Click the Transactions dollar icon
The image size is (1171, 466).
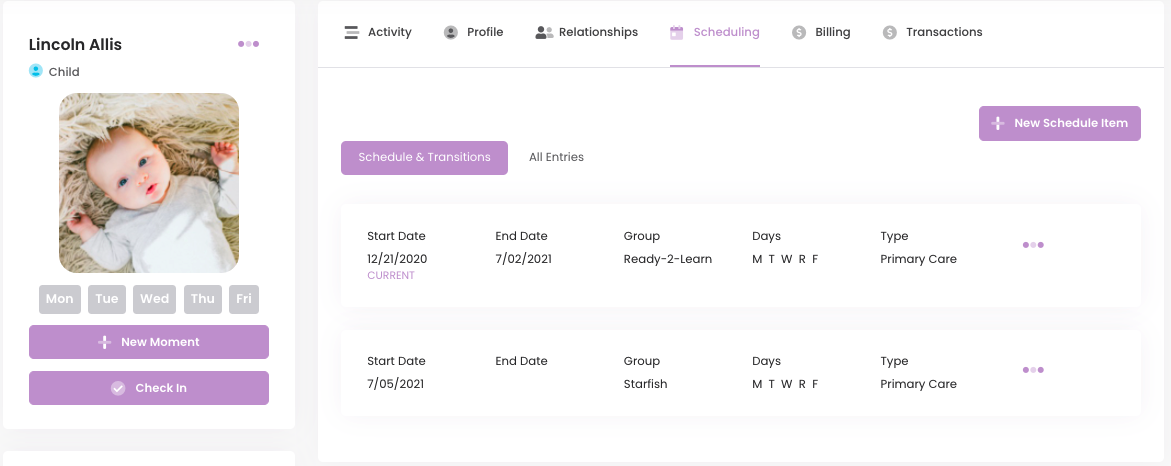(x=889, y=32)
